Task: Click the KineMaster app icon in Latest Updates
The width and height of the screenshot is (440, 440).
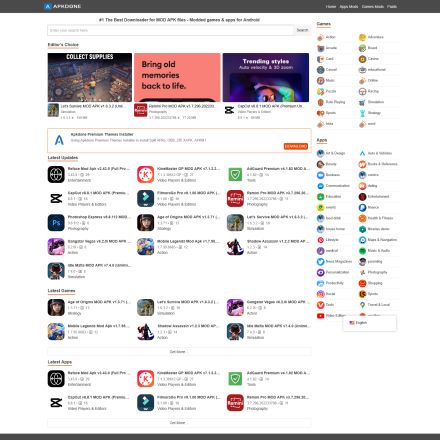Action: point(145,174)
